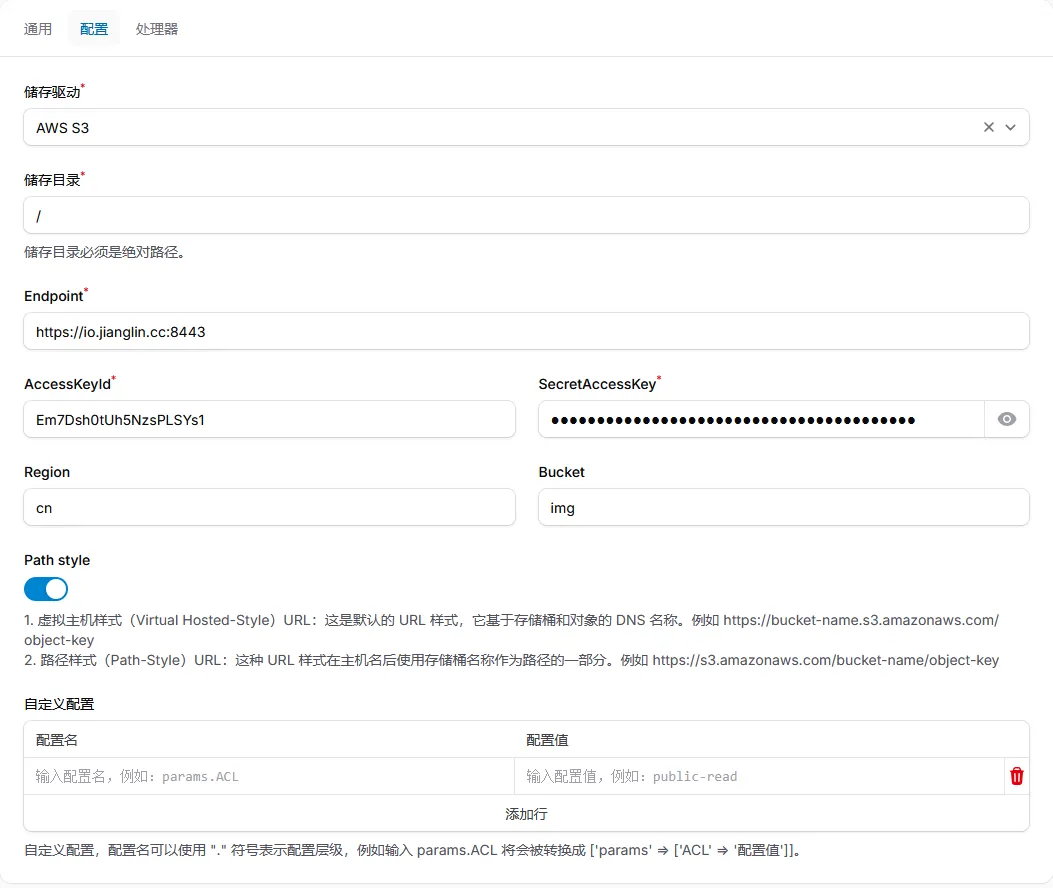
Task: Expand the storage driver dropdown chevron
Action: point(1010,127)
